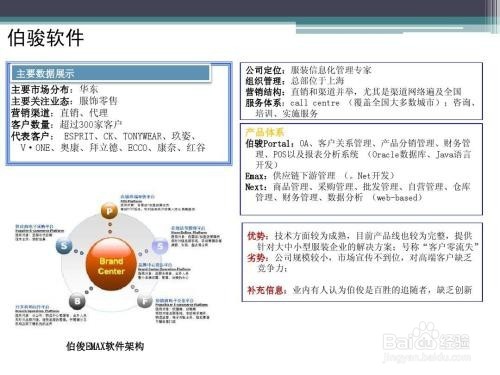Click the line starting V·ONE、奥康
This screenshot has height=375, width=500.
(x=113, y=148)
